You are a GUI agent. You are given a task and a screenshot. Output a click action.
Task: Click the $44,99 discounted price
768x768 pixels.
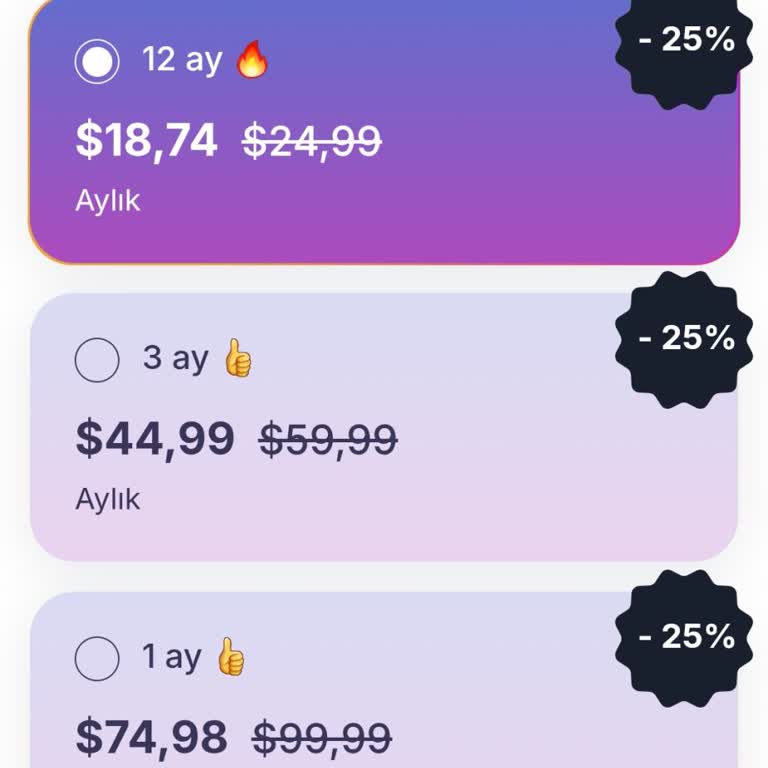coord(155,439)
